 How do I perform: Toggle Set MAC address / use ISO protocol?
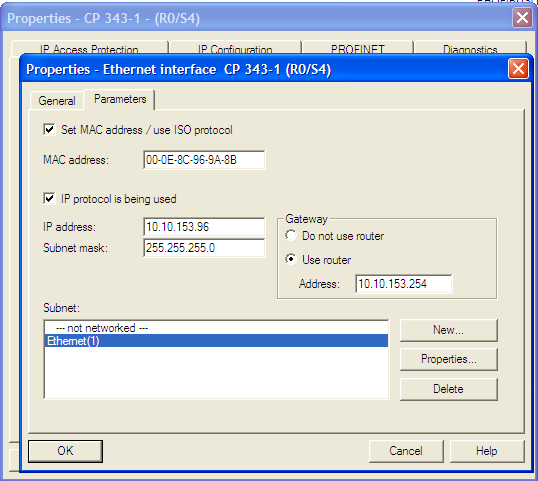tap(49, 130)
